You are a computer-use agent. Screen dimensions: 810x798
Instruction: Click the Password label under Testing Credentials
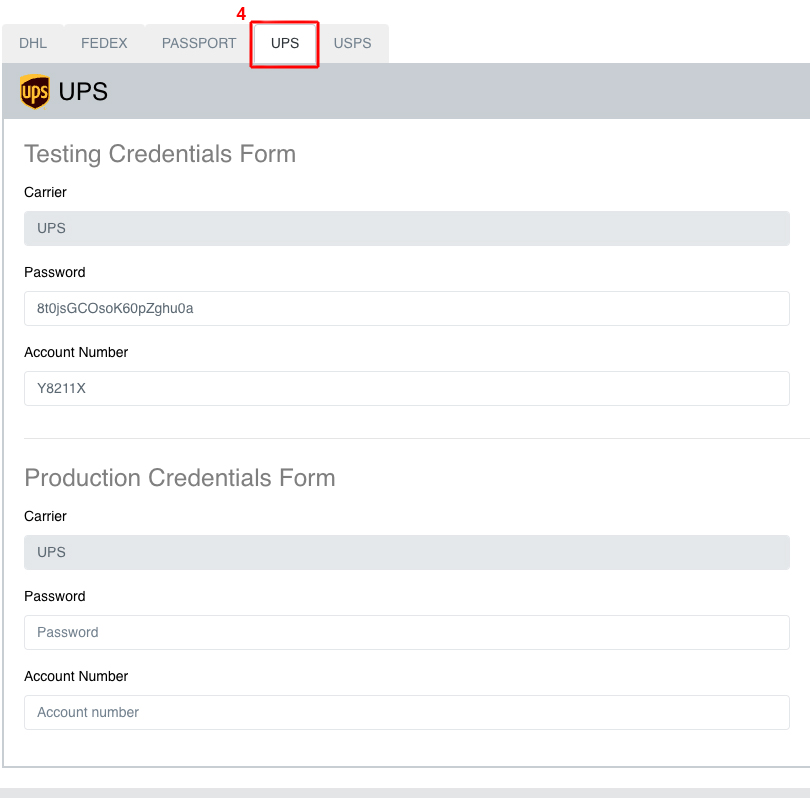(x=55, y=272)
